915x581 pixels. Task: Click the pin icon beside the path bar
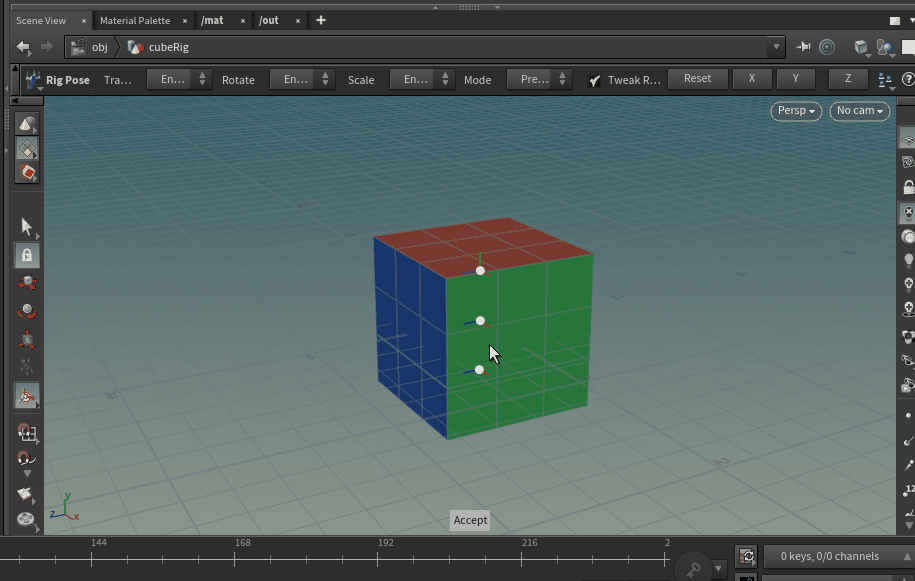(x=803, y=47)
